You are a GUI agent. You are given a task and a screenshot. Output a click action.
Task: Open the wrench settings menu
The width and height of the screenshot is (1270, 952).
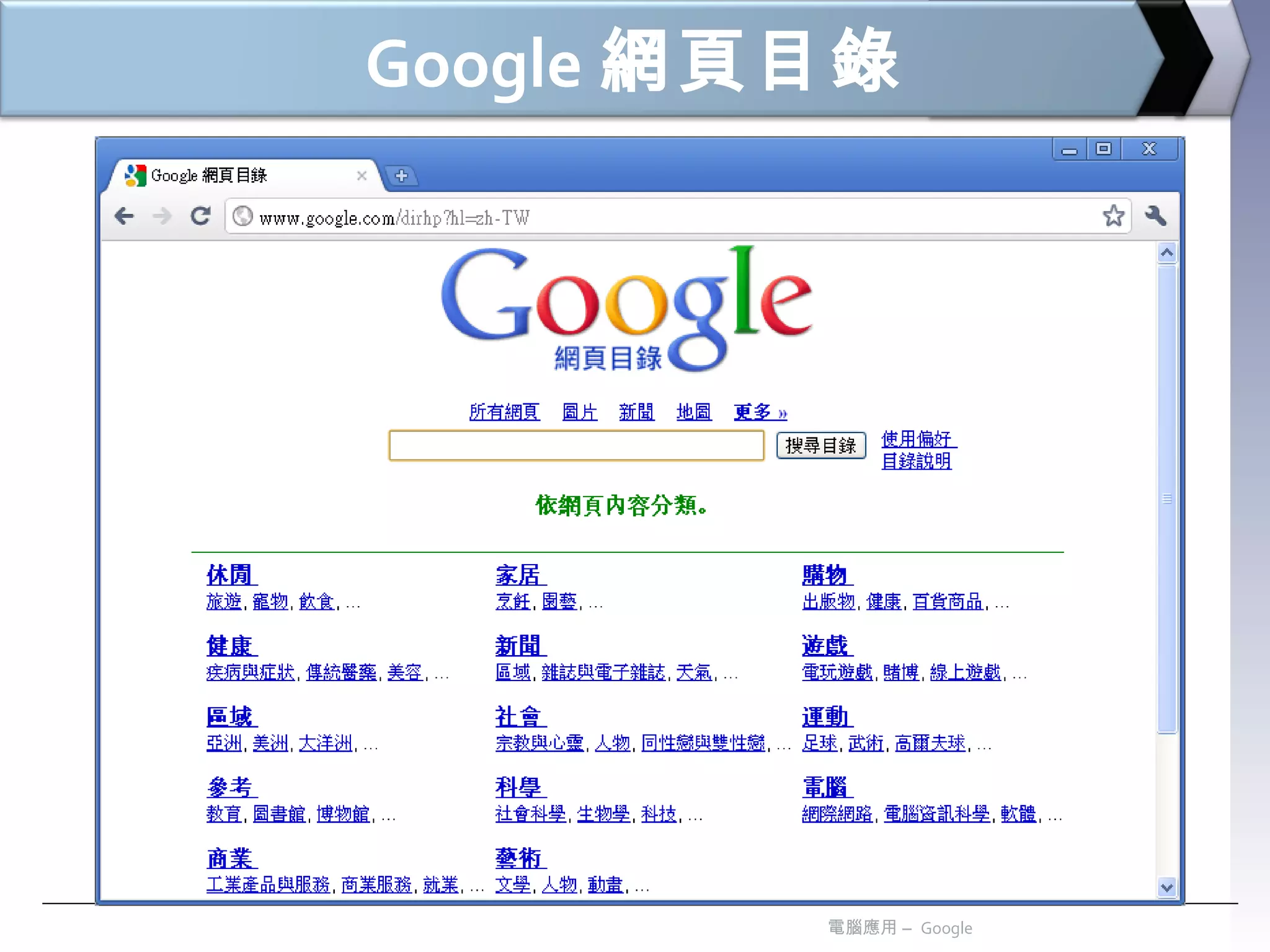pos(1155,216)
